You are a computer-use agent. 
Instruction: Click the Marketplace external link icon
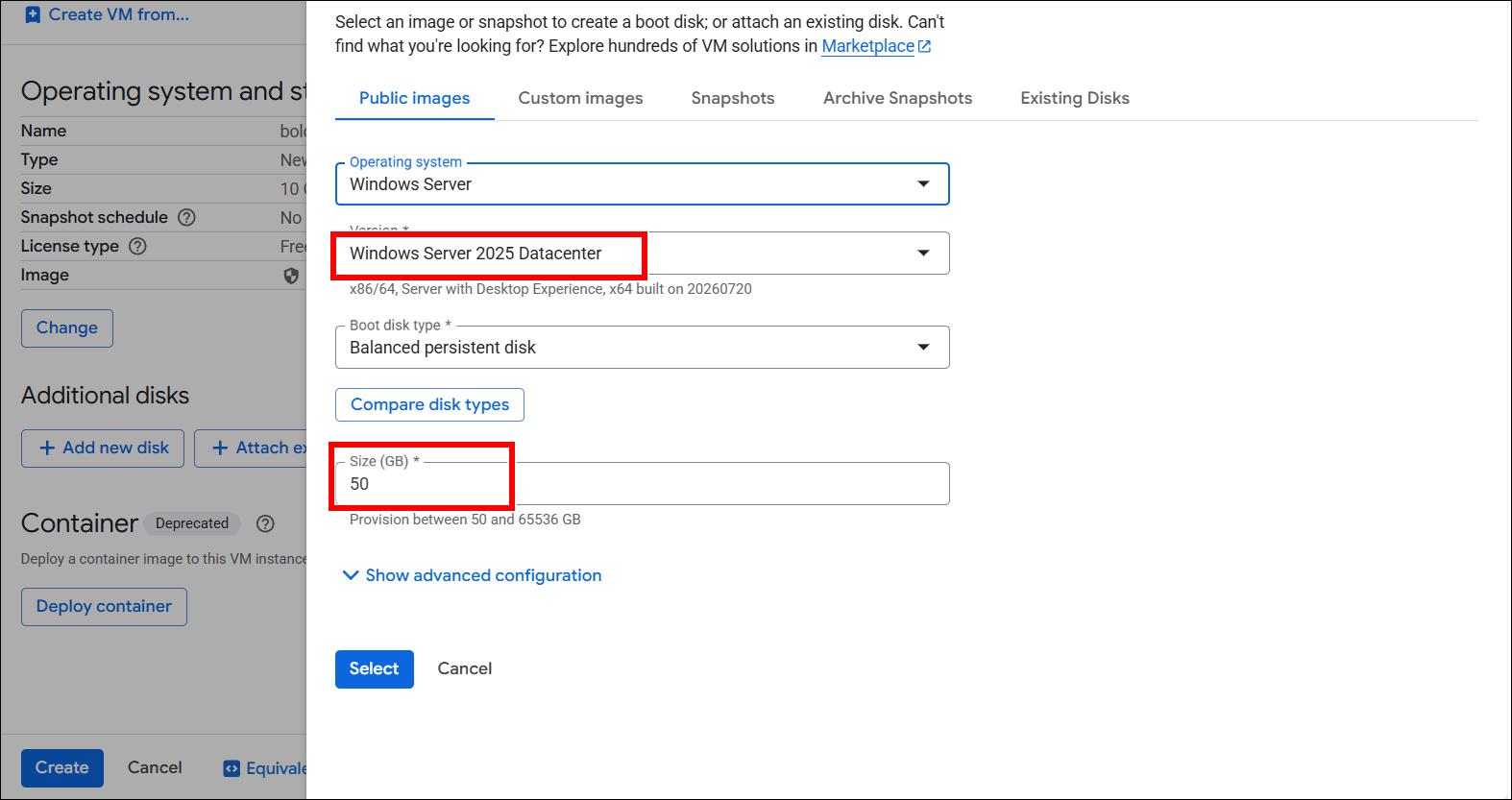[x=925, y=46]
